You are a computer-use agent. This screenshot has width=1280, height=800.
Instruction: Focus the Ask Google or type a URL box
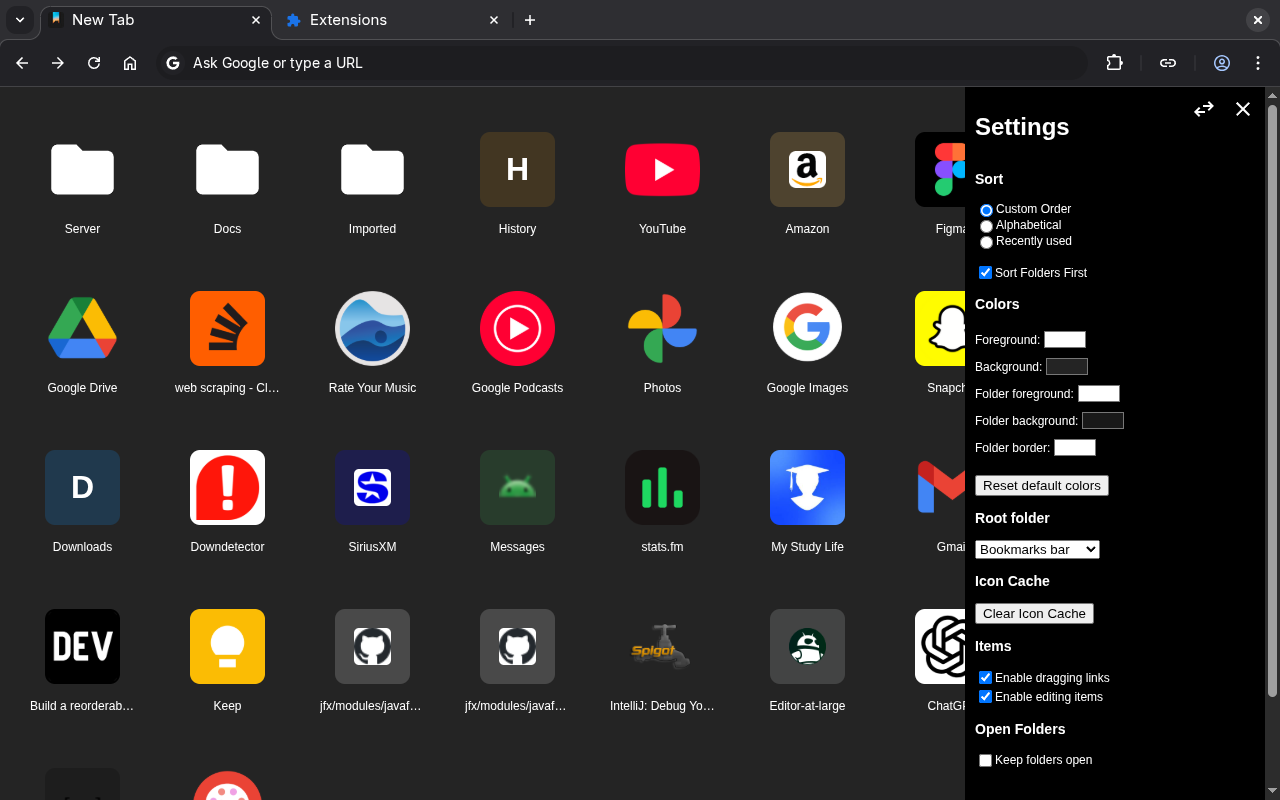pos(621,63)
